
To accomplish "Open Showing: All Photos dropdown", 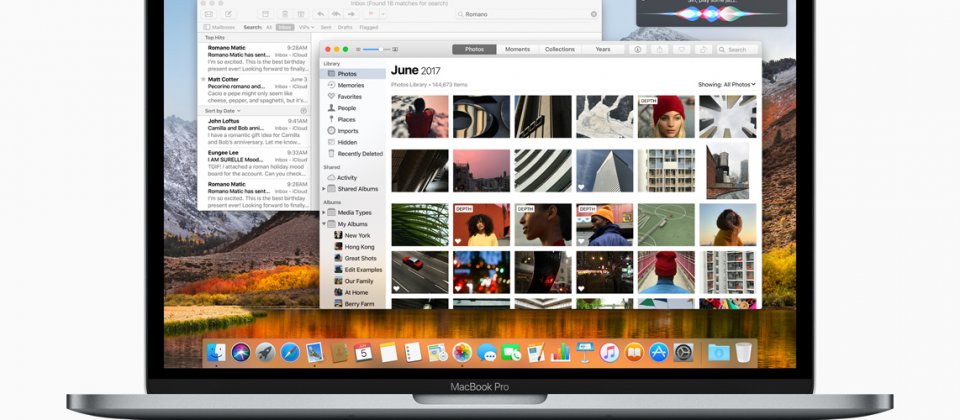I will click(x=727, y=84).
